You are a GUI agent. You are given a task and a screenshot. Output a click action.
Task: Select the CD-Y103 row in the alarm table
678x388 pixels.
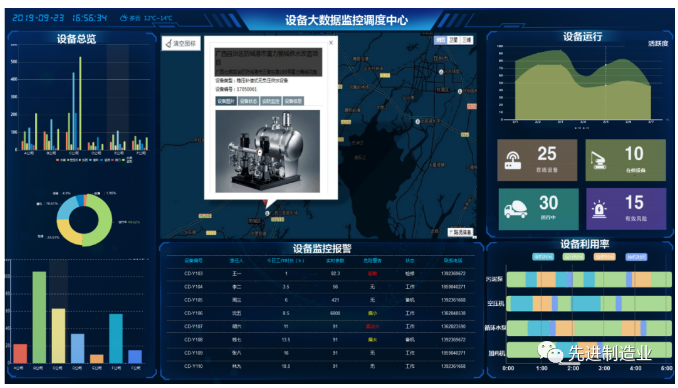coord(321,273)
